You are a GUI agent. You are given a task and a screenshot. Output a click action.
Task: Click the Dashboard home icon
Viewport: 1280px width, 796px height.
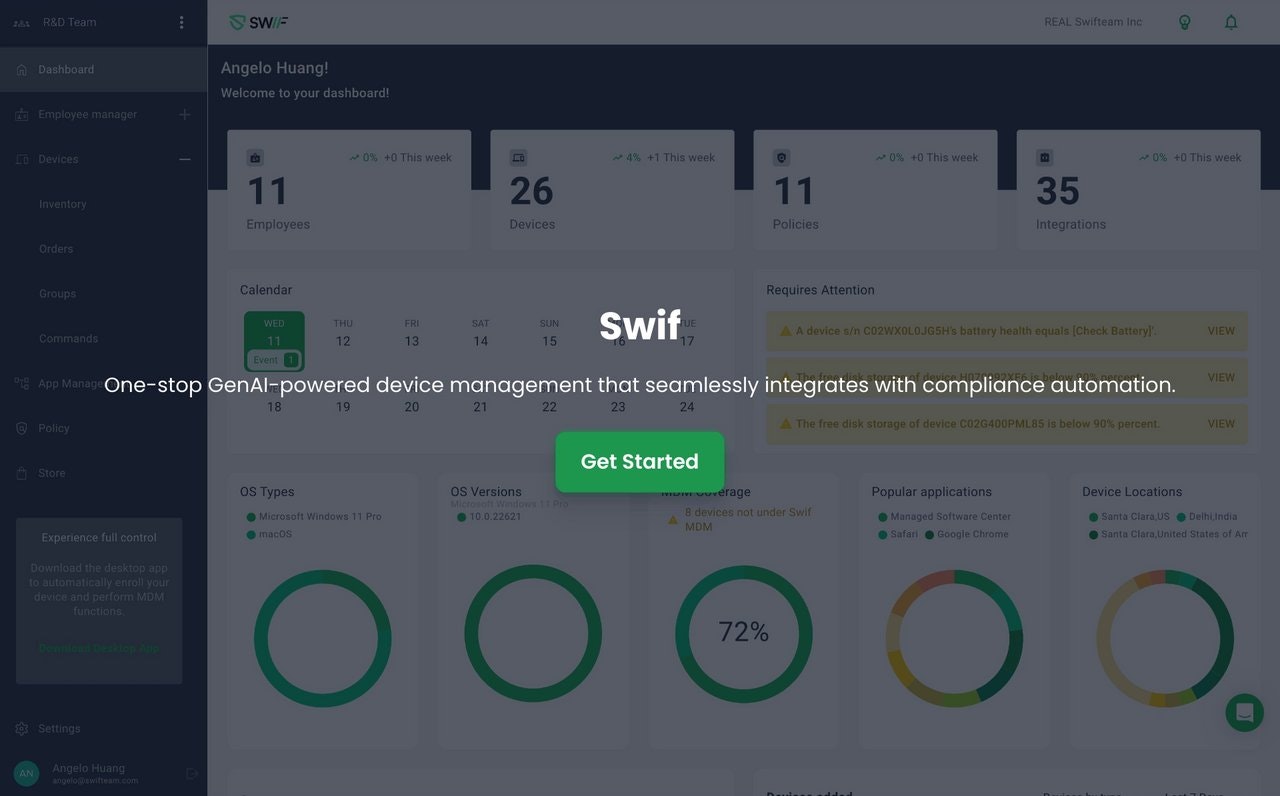coord(22,69)
